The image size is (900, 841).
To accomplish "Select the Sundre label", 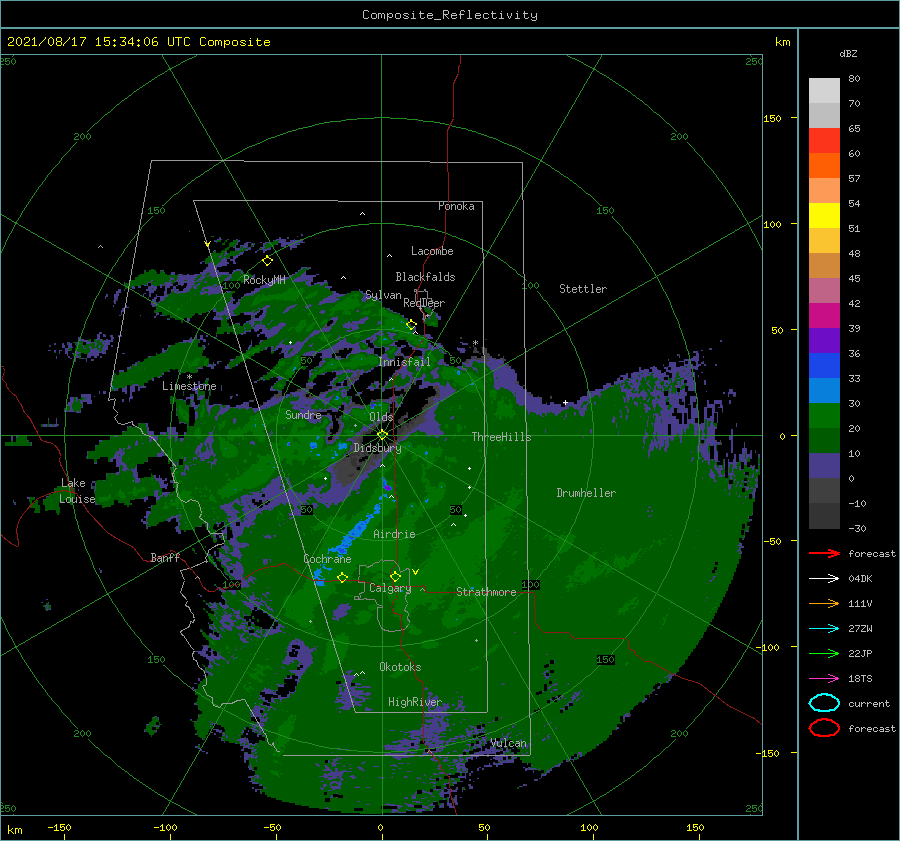I will click(303, 414).
